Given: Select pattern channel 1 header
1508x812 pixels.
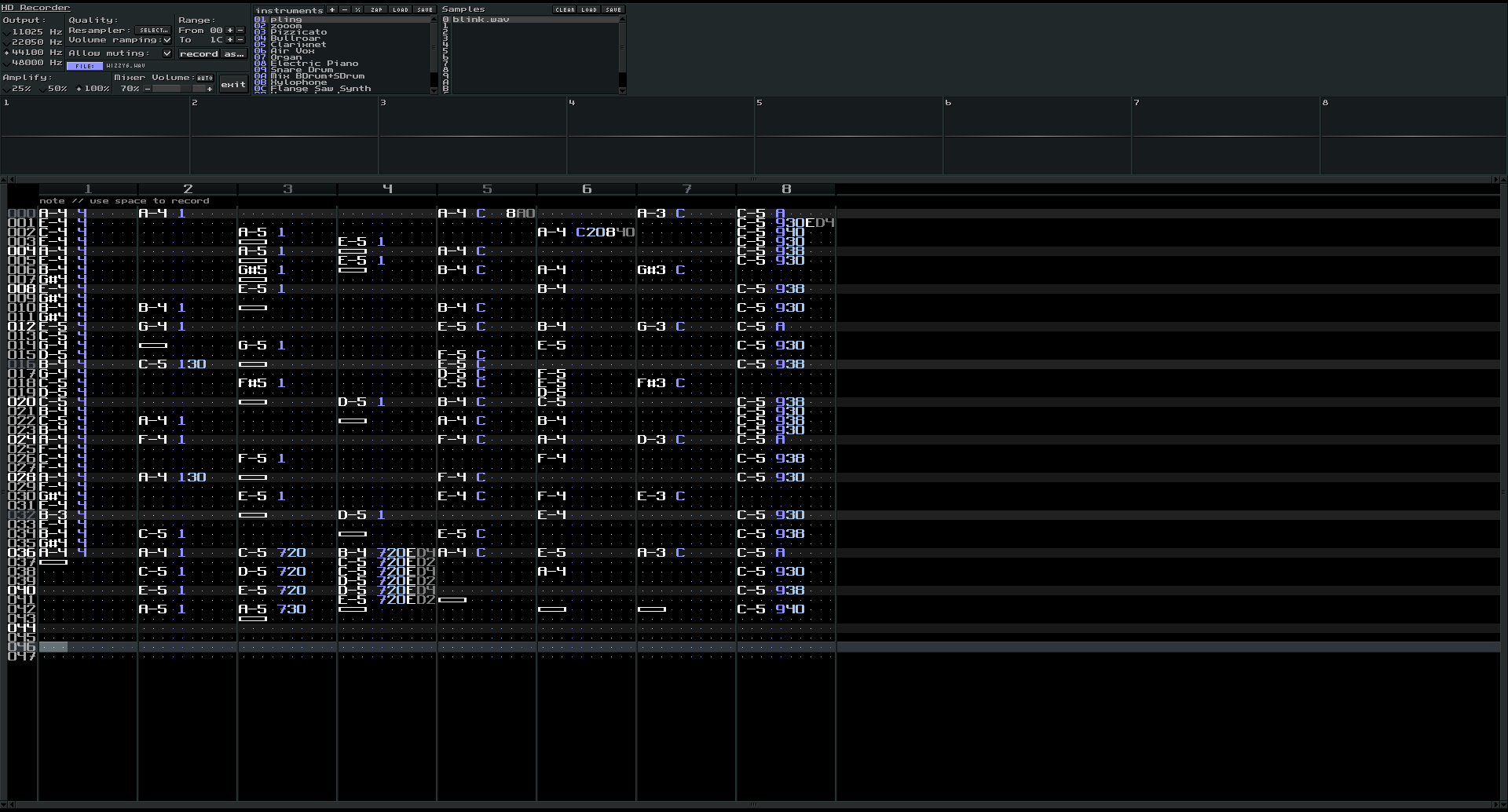Looking at the screenshot, I should tap(88, 189).
